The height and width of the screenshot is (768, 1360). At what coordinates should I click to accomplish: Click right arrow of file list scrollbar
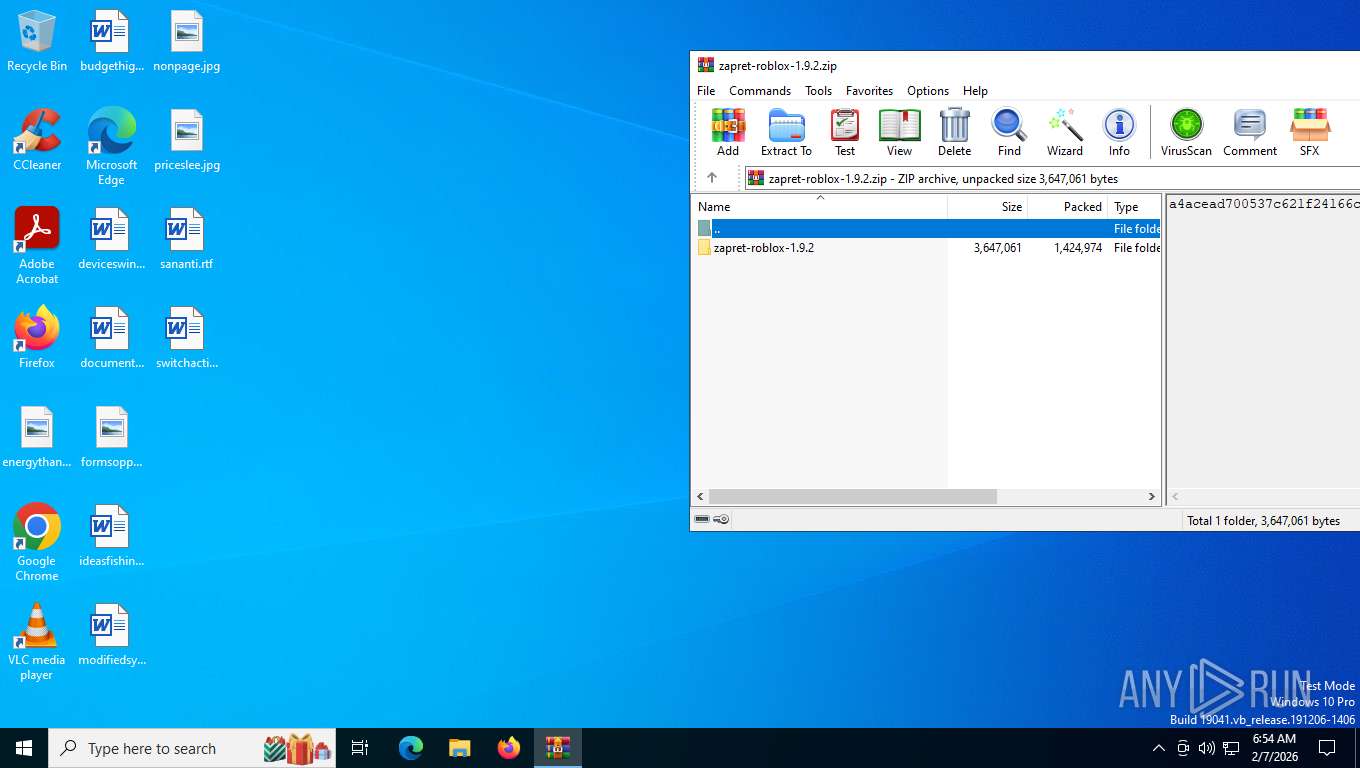pos(1152,496)
